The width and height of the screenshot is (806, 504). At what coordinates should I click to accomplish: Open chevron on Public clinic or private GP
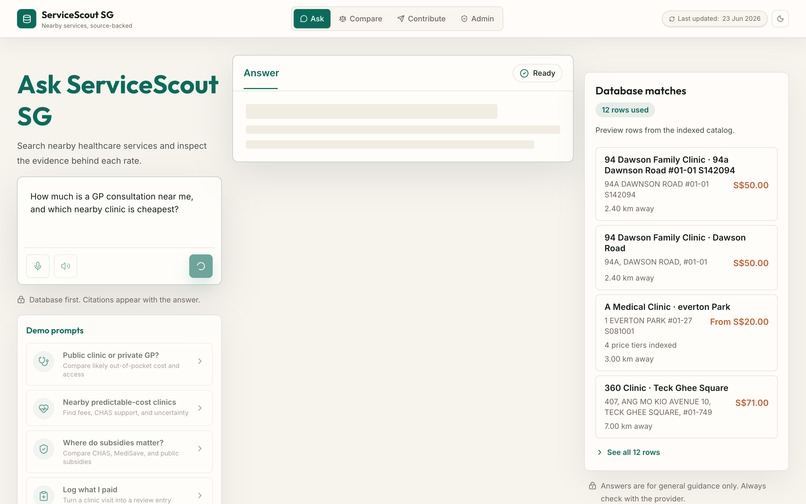[x=200, y=361]
